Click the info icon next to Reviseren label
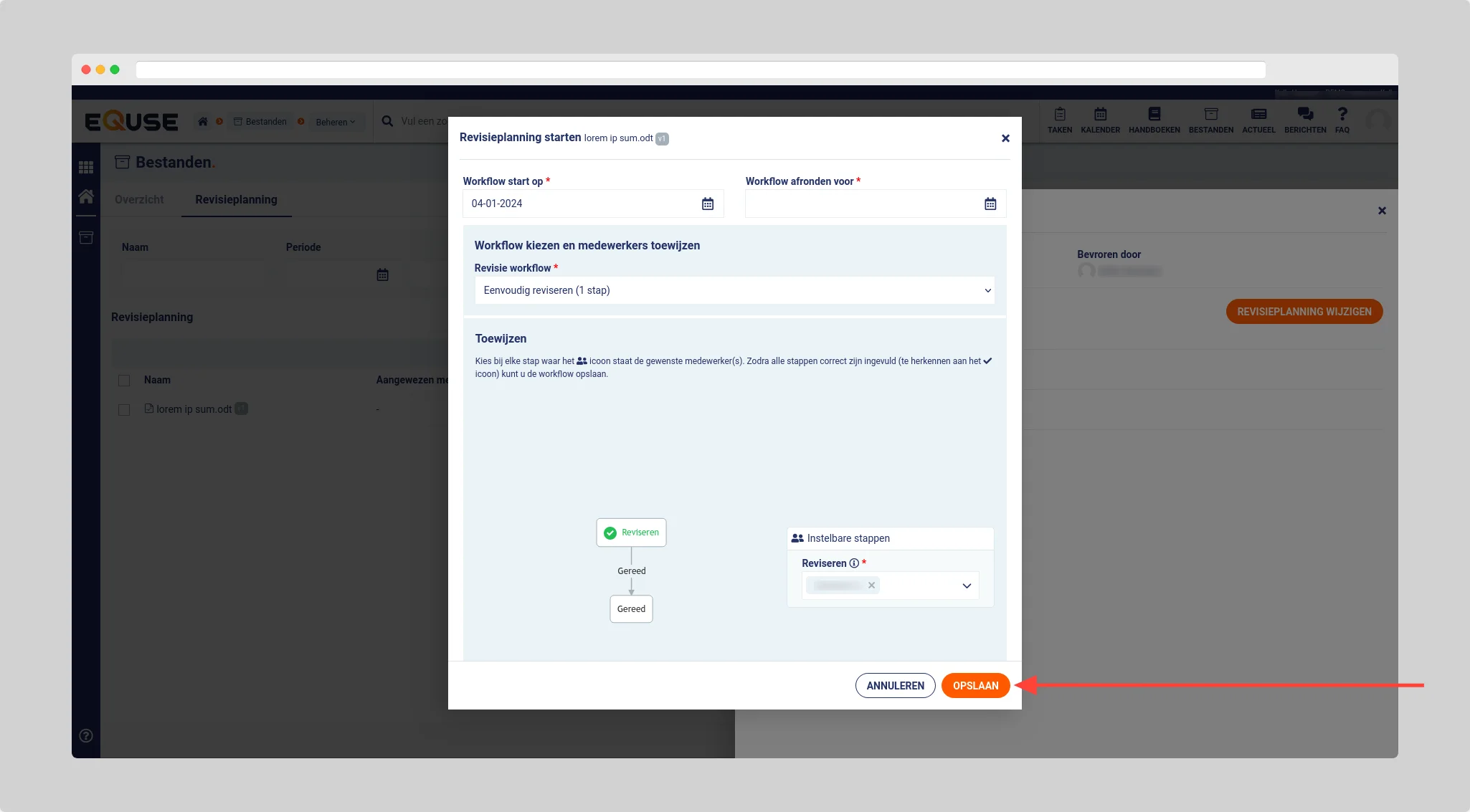 [854, 563]
